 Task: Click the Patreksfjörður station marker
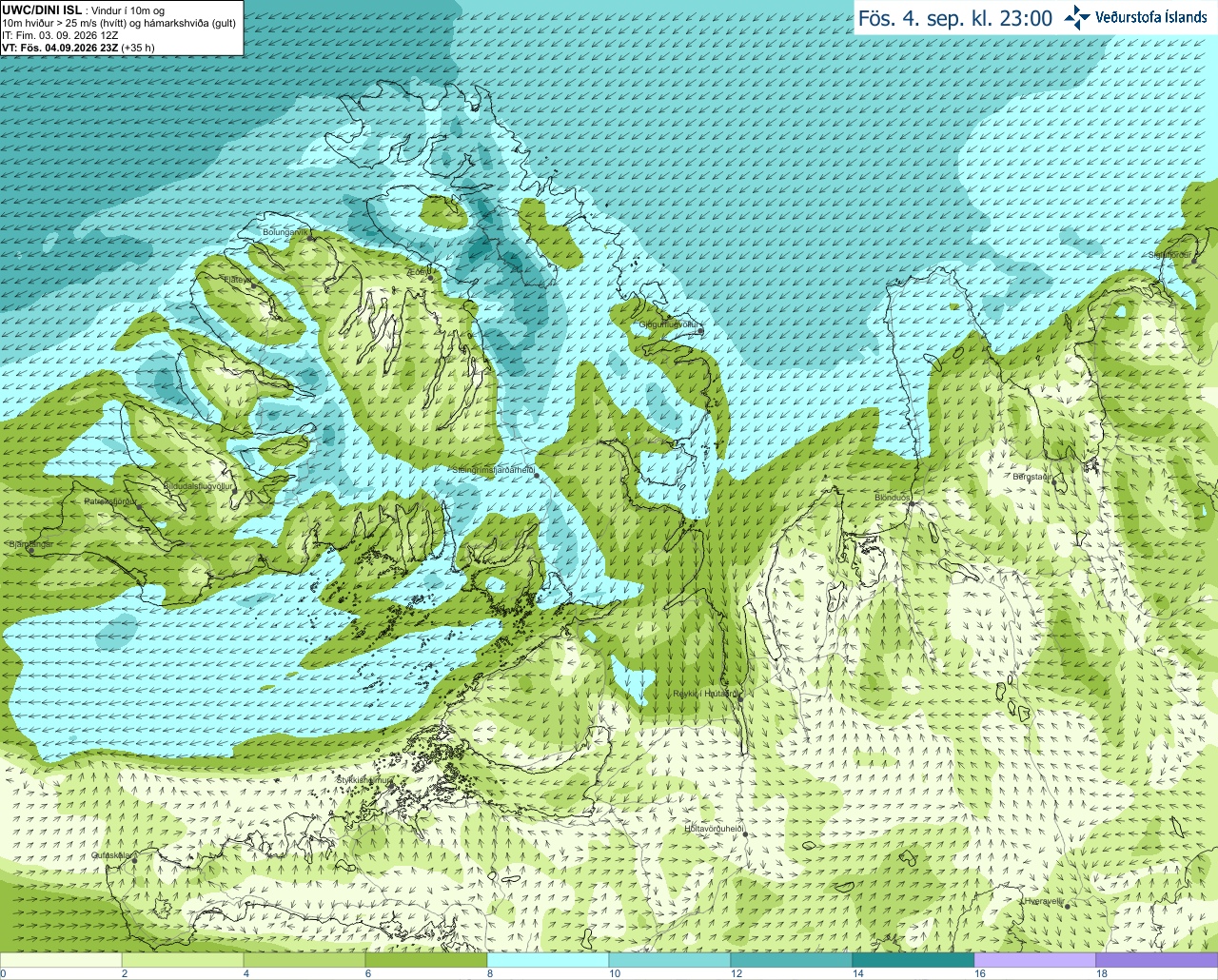(x=140, y=507)
